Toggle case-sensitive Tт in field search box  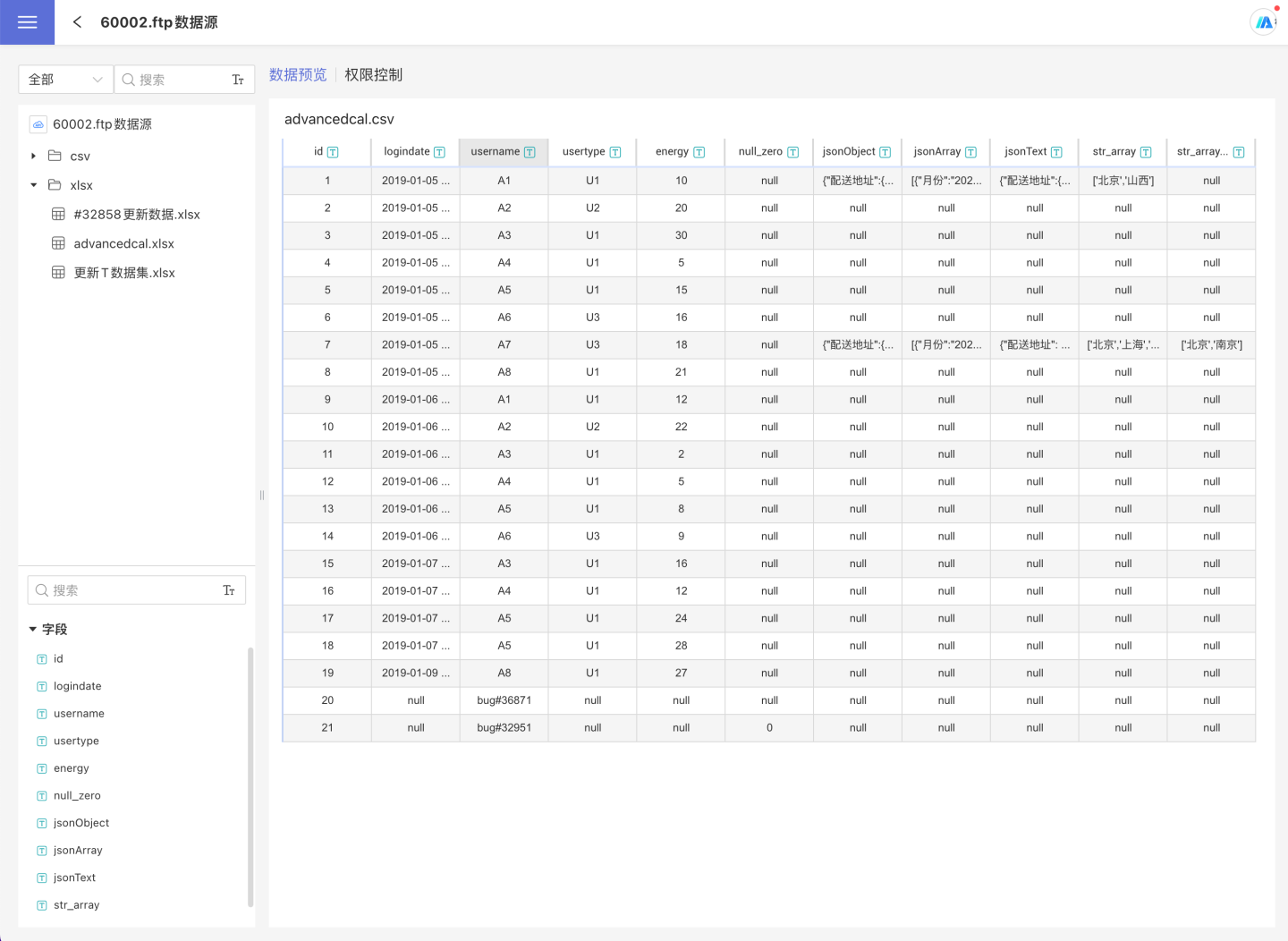(229, 590)
